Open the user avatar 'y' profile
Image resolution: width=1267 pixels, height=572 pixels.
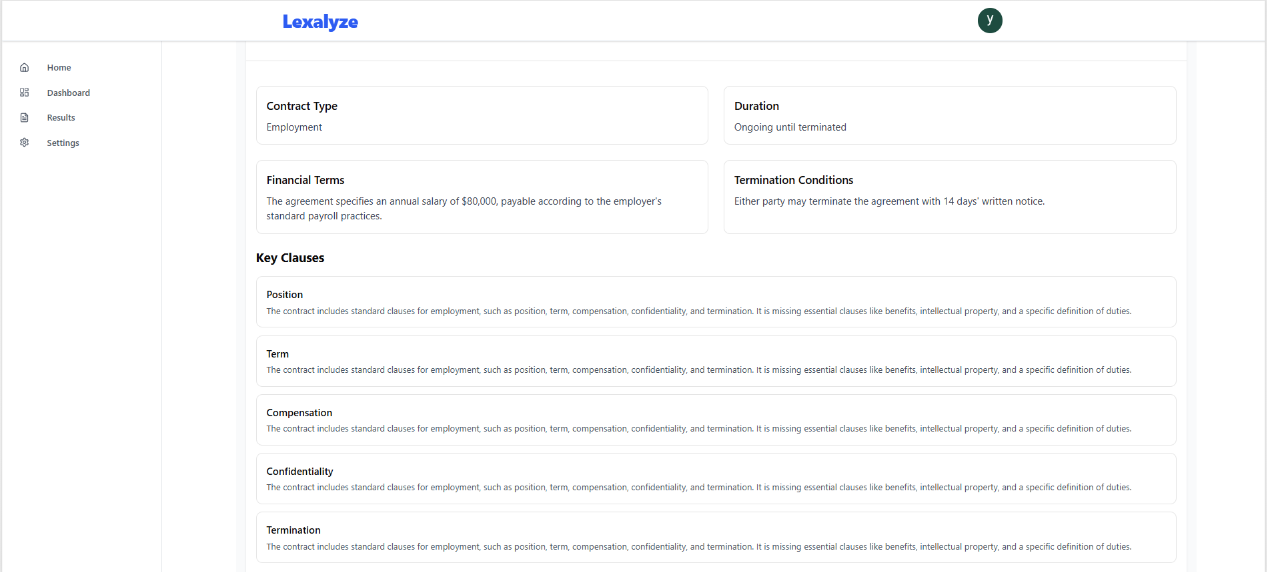tap(989, 20)
